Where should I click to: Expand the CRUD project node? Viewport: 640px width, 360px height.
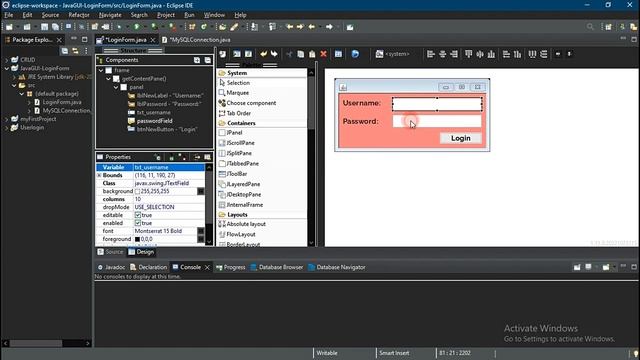pyautogui.click(x=7, y=60)
